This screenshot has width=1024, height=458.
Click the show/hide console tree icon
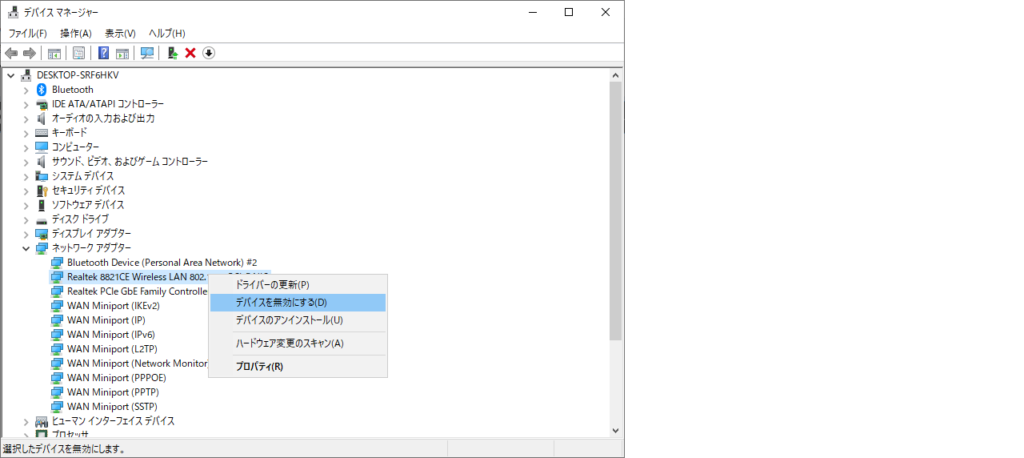(54, 53)
